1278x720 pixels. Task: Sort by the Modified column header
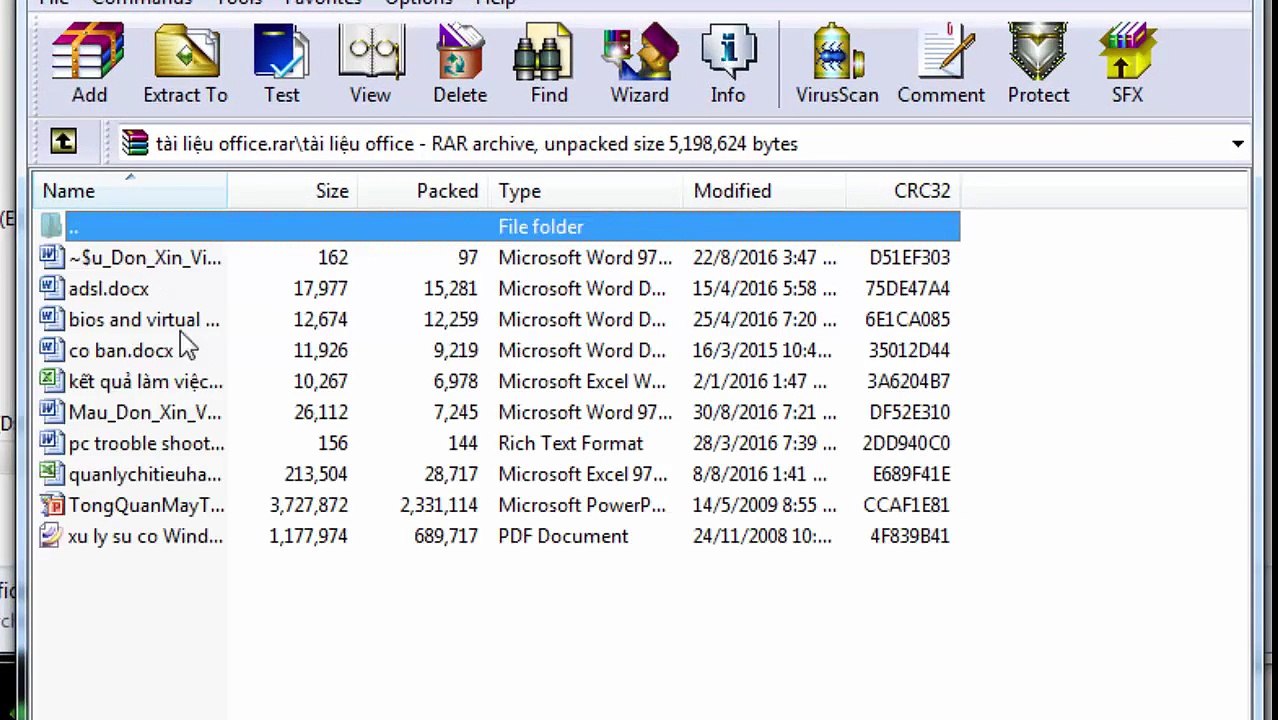(x=765, y=191)
